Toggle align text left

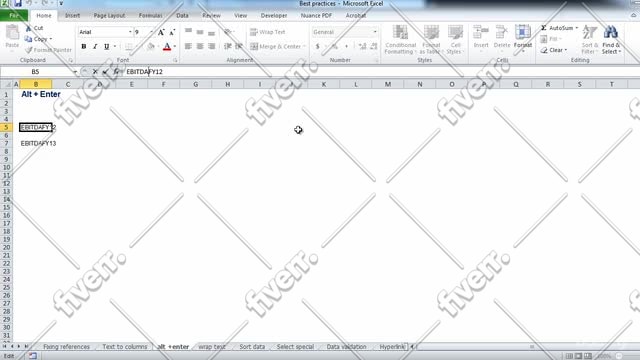coord(188,47)
